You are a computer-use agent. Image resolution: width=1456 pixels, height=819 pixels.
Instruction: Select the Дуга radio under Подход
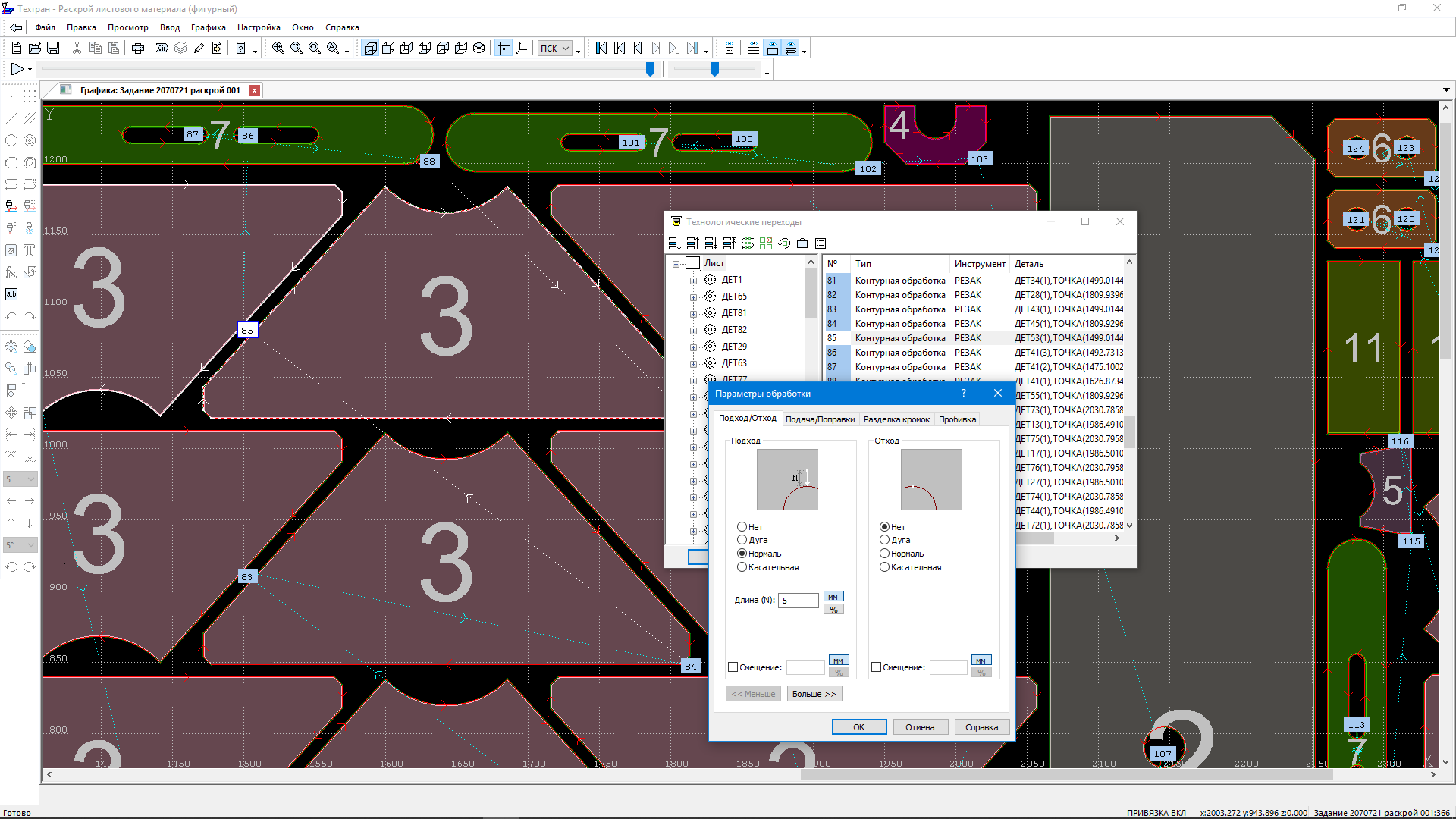(x=742, y=540)
